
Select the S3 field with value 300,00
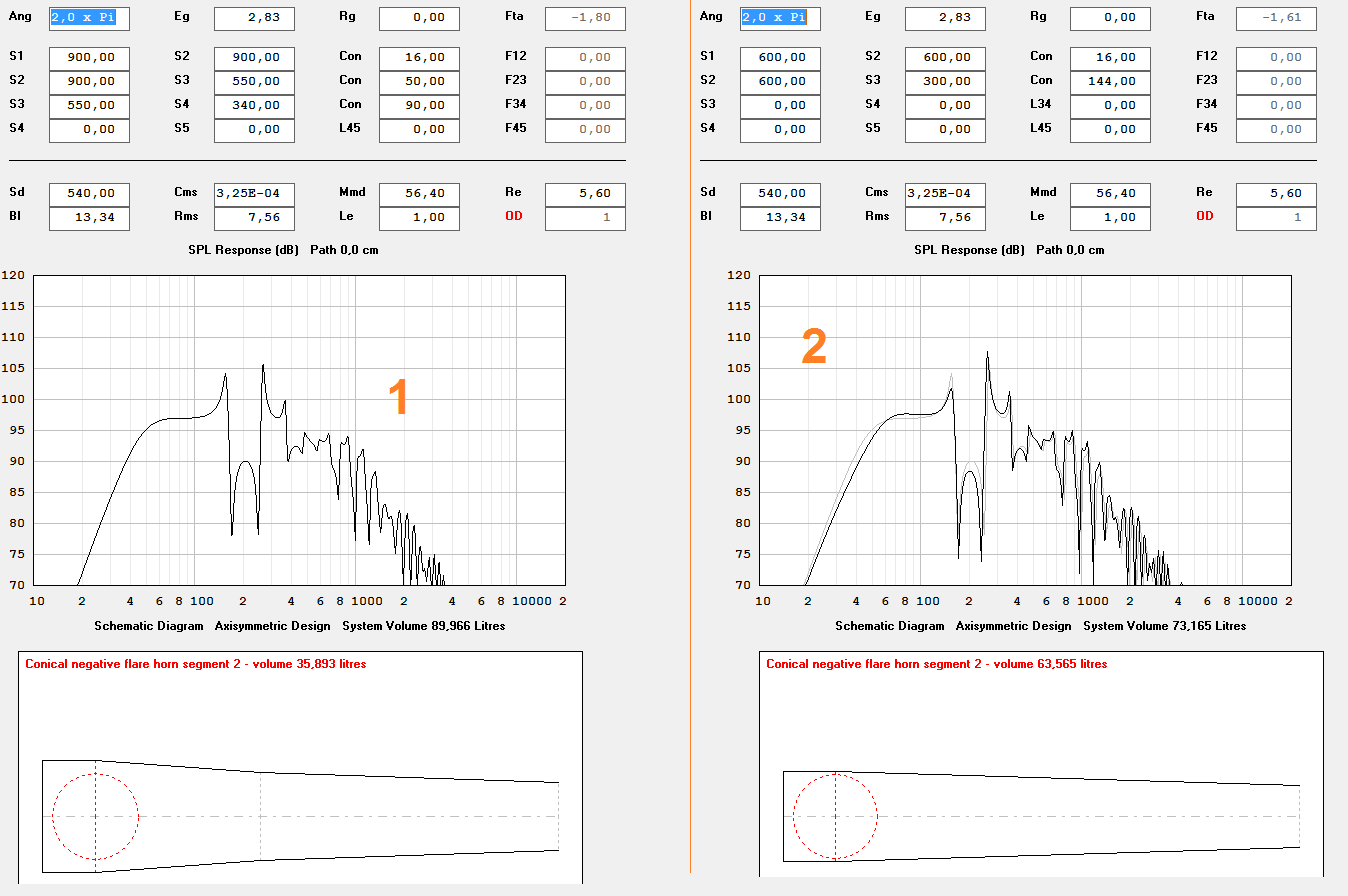(x=945, y=82)
